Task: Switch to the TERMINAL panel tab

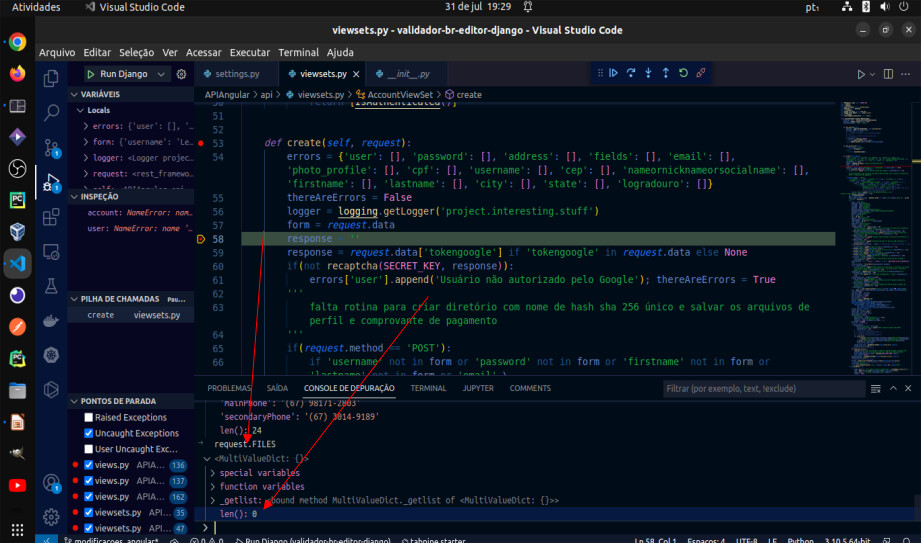Action: click(x=428, y=388)
